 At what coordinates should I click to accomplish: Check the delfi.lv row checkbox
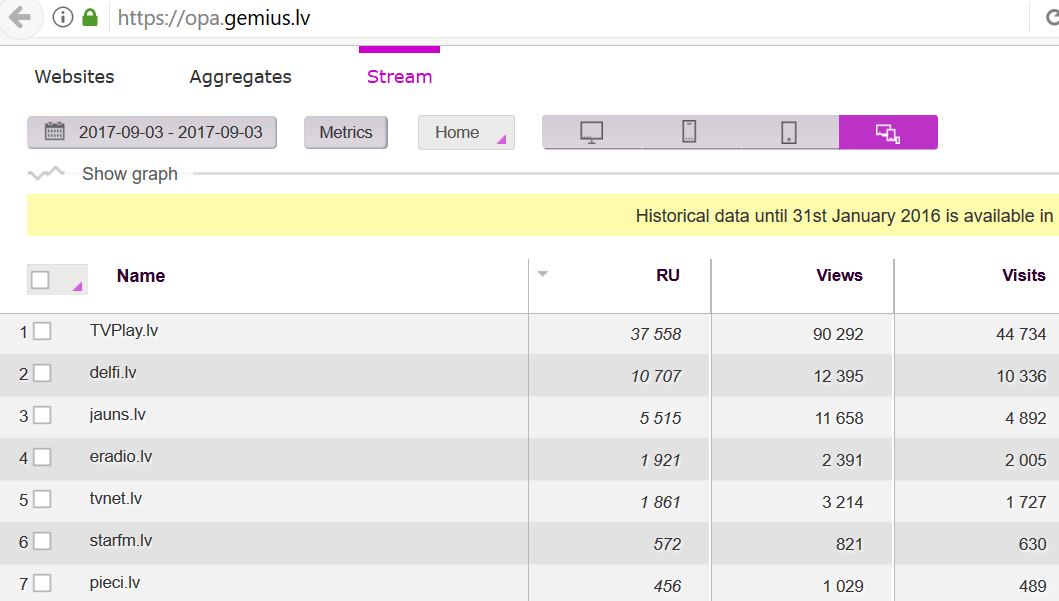[x=42, y=374]
